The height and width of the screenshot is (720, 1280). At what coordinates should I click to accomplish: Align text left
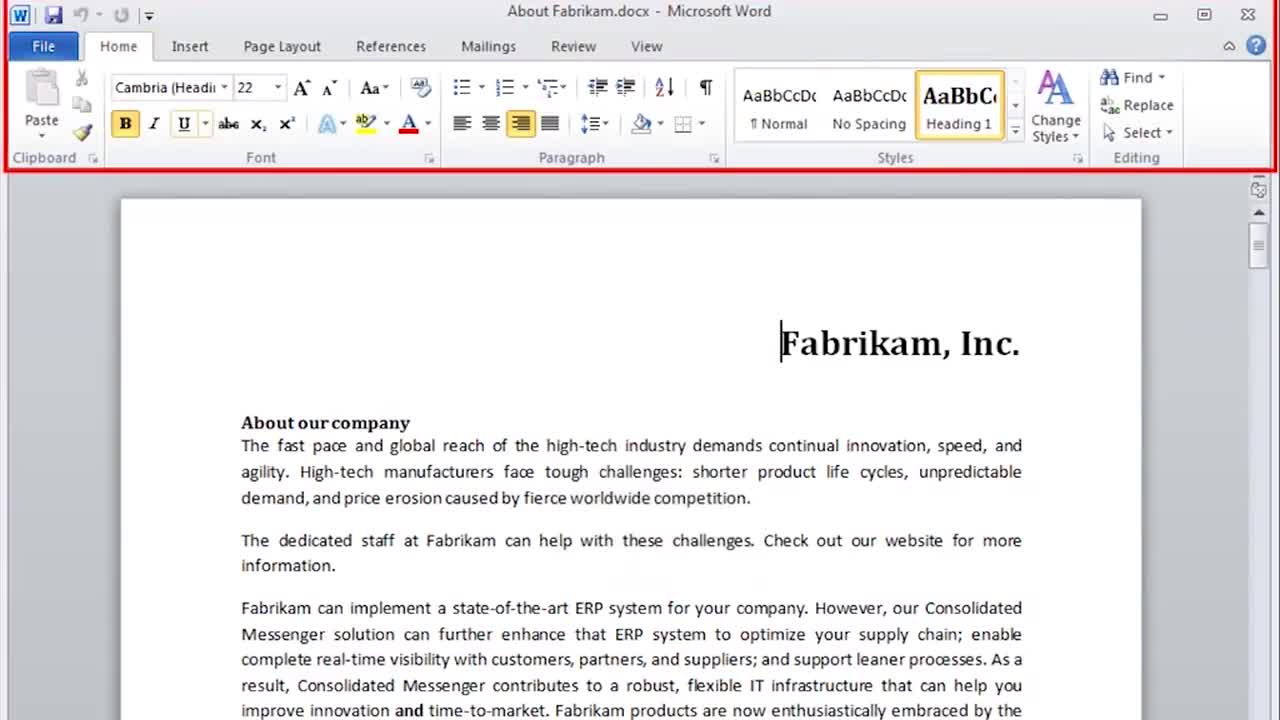462,124
